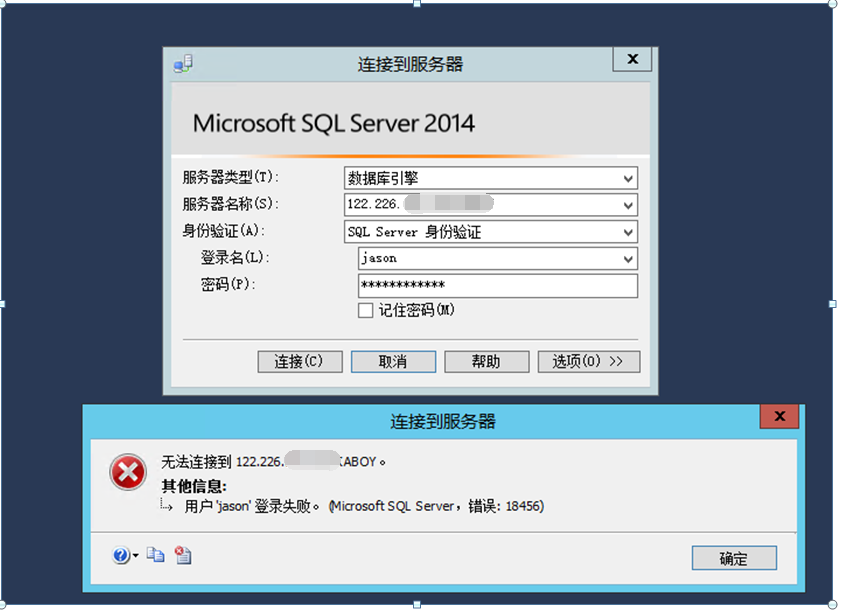Expand the 选项(O) >> button
This screenshot has height=610, width=842.
pos(589,361)
